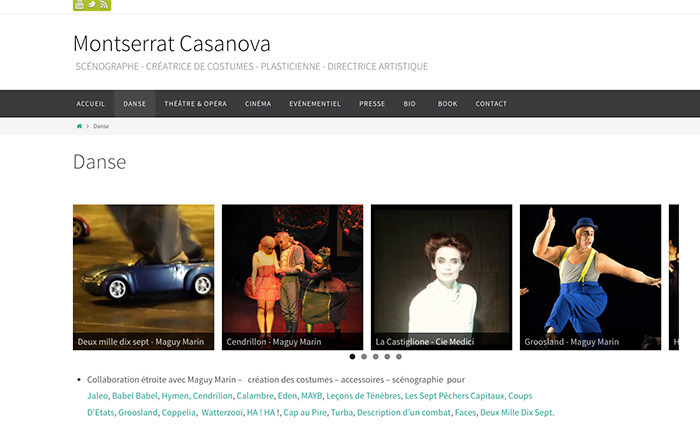This screenshot has height=427, width=700.
Task: Follow the Cap au Pire link
Action: [305, 412]
